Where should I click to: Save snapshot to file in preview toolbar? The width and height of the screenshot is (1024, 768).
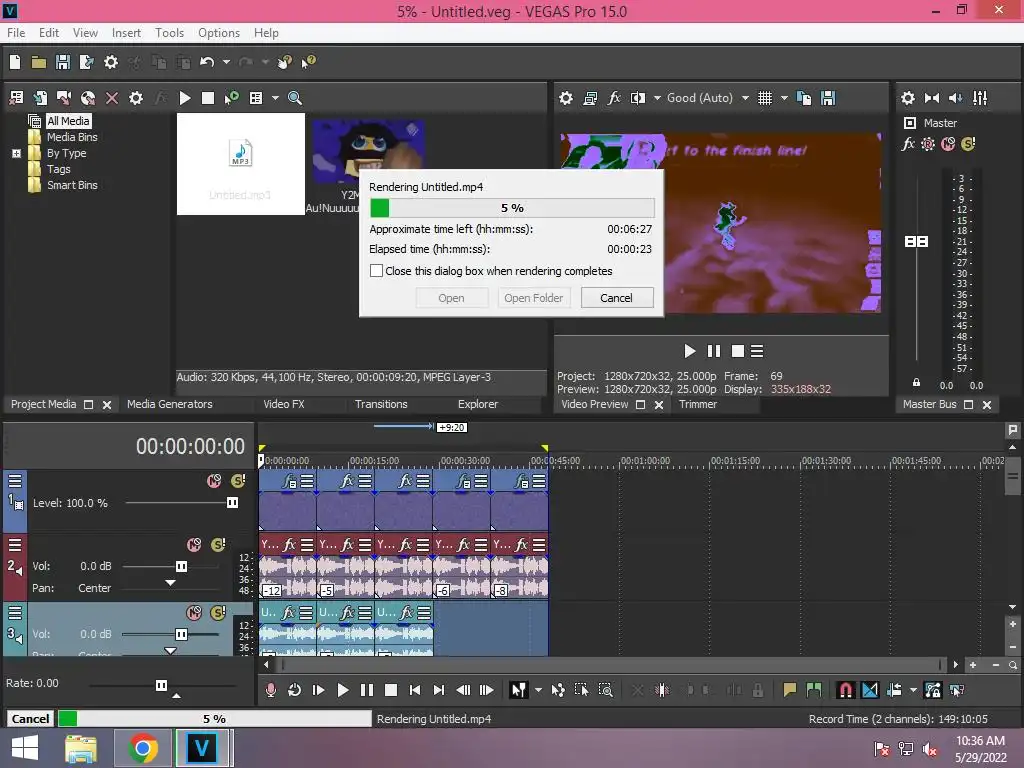tap(828, 98)
